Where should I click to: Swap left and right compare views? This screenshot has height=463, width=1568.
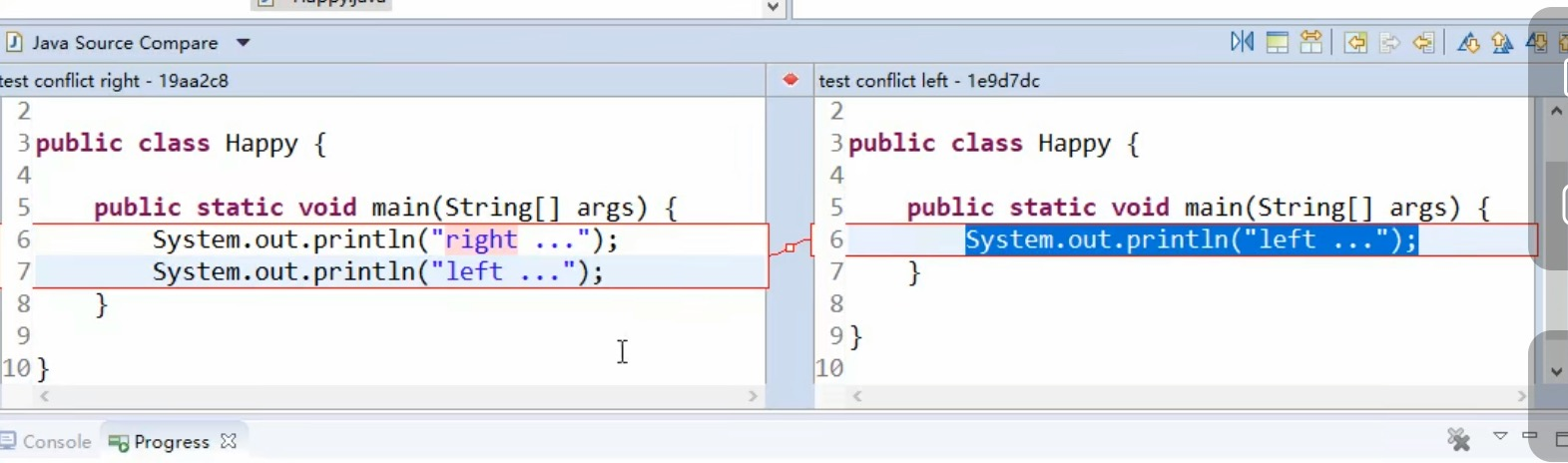click(x=1243, y=42)
